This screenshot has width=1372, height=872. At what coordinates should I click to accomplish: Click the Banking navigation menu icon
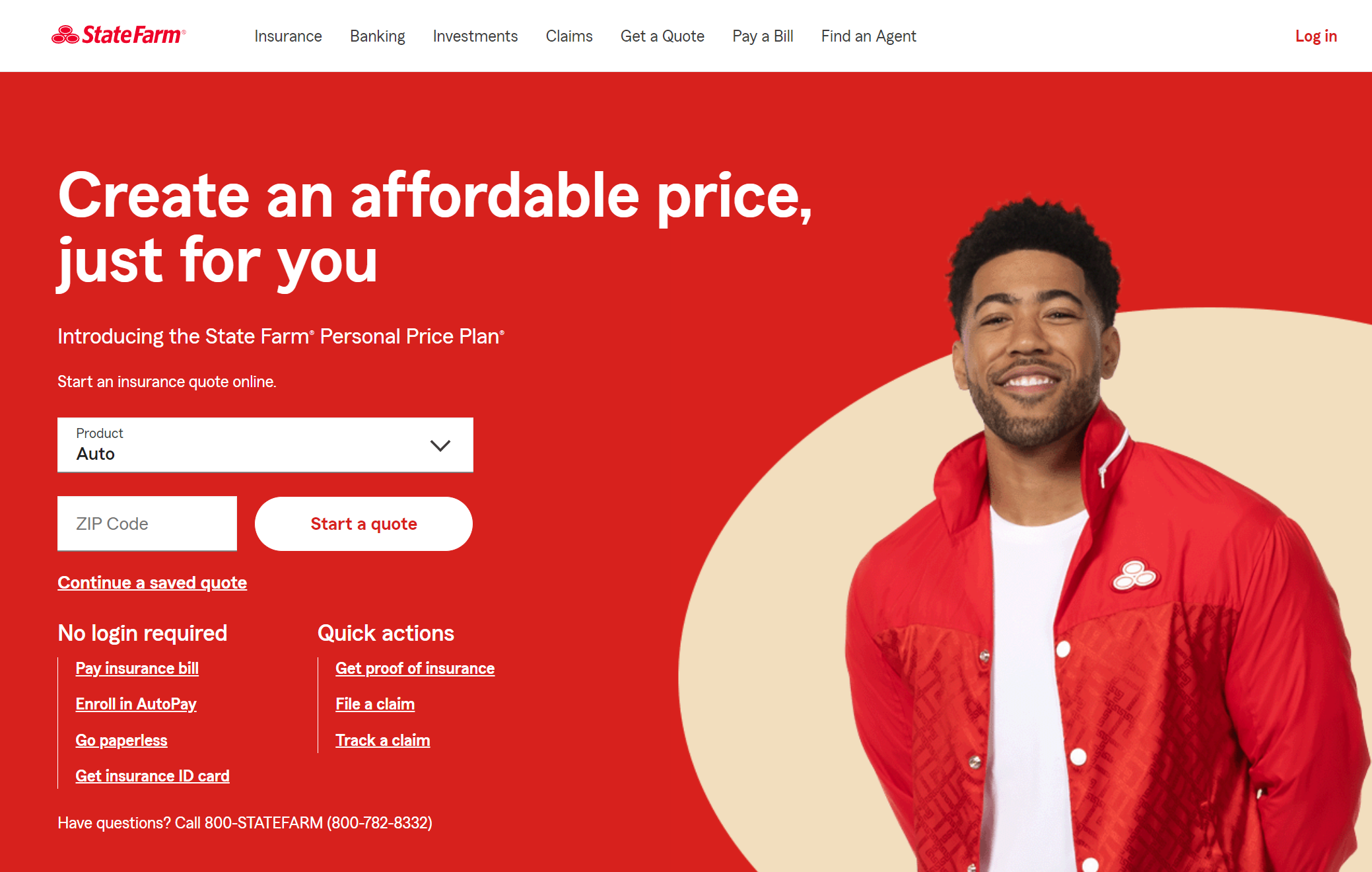pos(377,36)
